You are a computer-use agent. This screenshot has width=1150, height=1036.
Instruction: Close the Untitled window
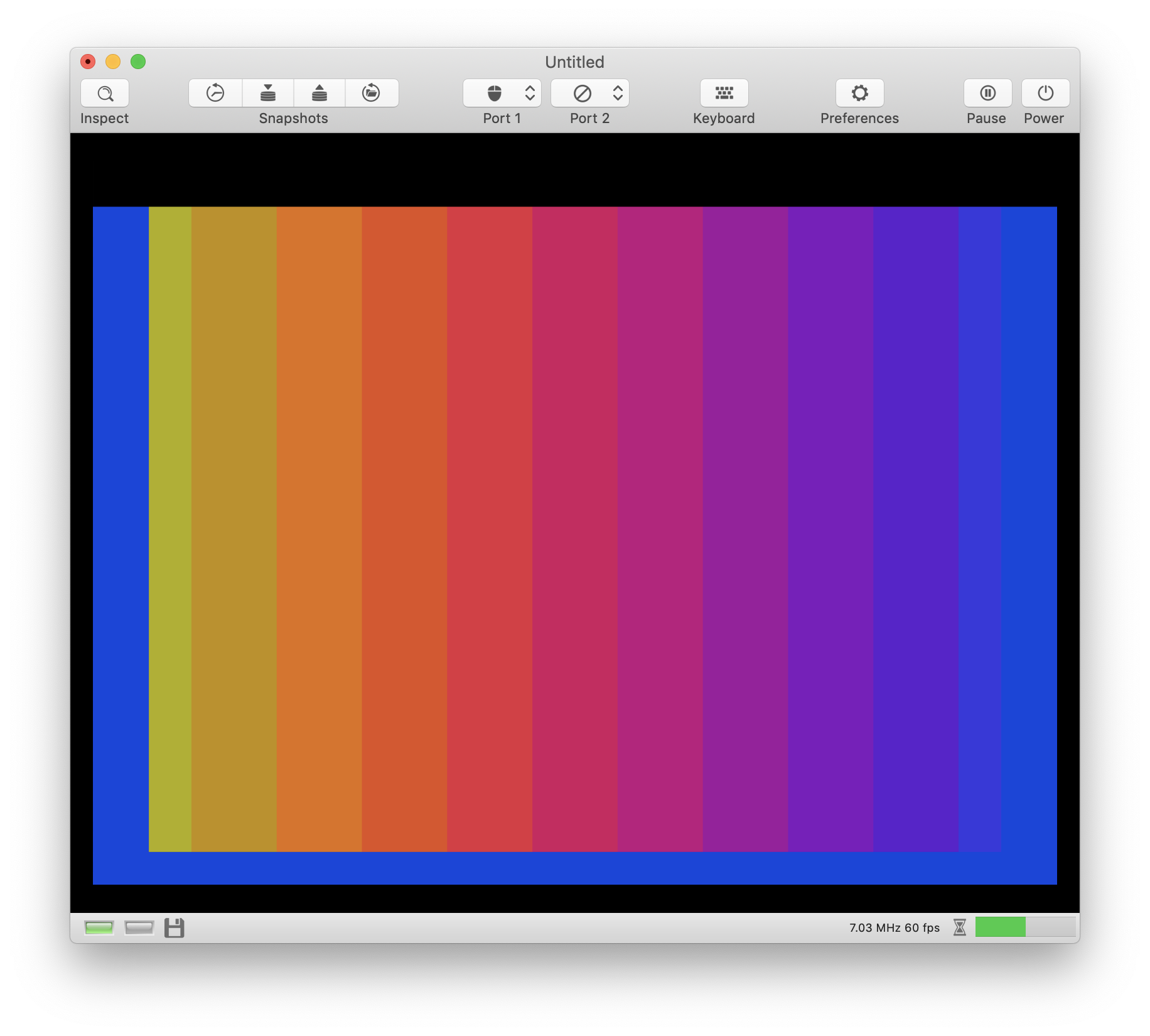[88, 62]
